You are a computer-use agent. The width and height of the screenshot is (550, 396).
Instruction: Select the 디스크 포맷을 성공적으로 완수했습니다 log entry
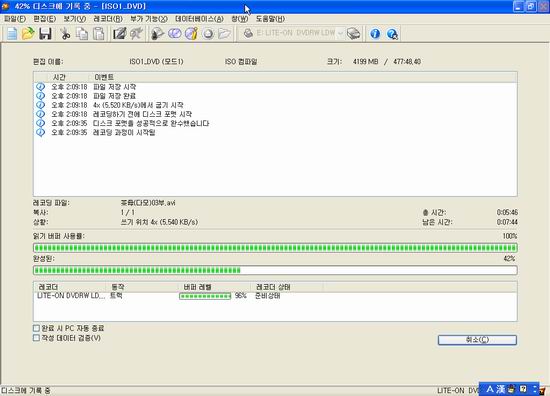(x=151, y=123)
